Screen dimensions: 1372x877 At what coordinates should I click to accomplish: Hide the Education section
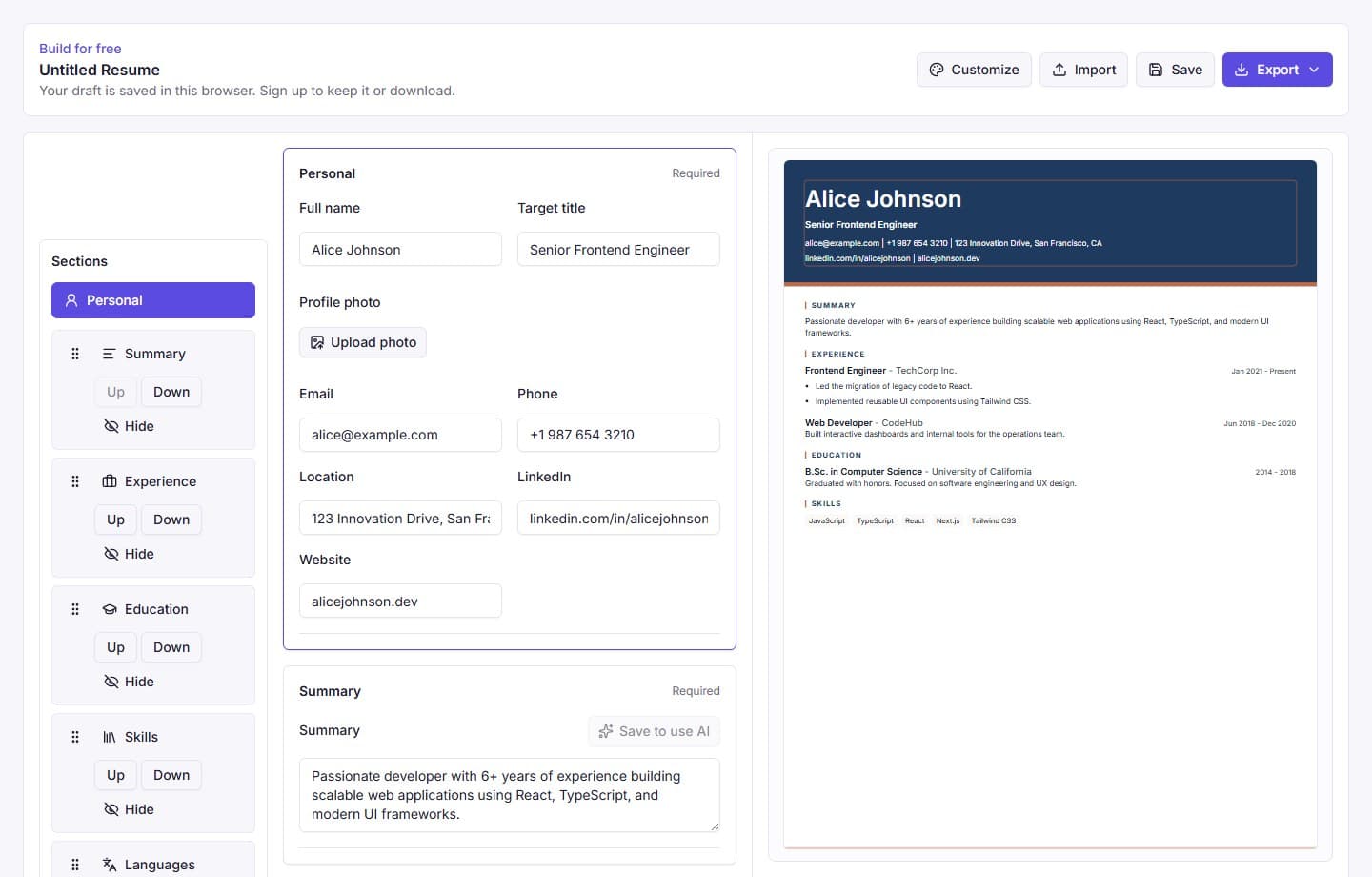tap(129, 682)
